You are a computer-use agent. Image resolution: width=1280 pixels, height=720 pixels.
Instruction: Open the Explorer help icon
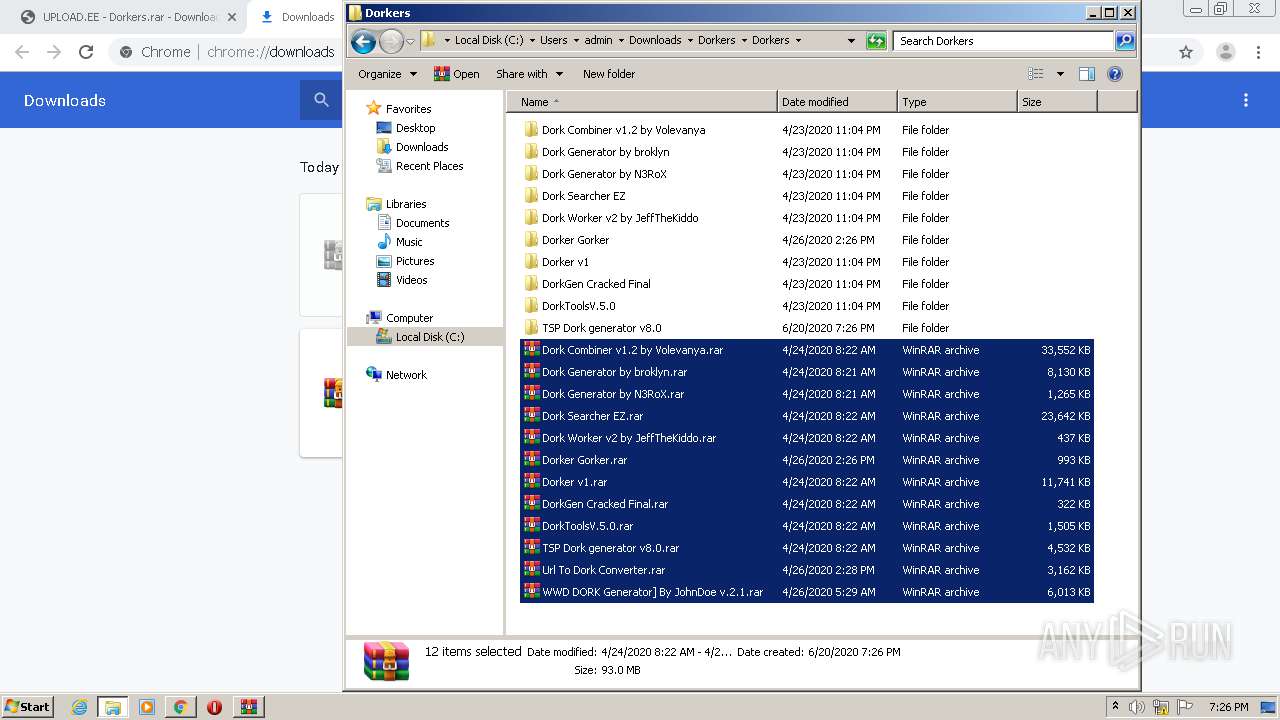pyautogui.click(x=1115, y=74)
